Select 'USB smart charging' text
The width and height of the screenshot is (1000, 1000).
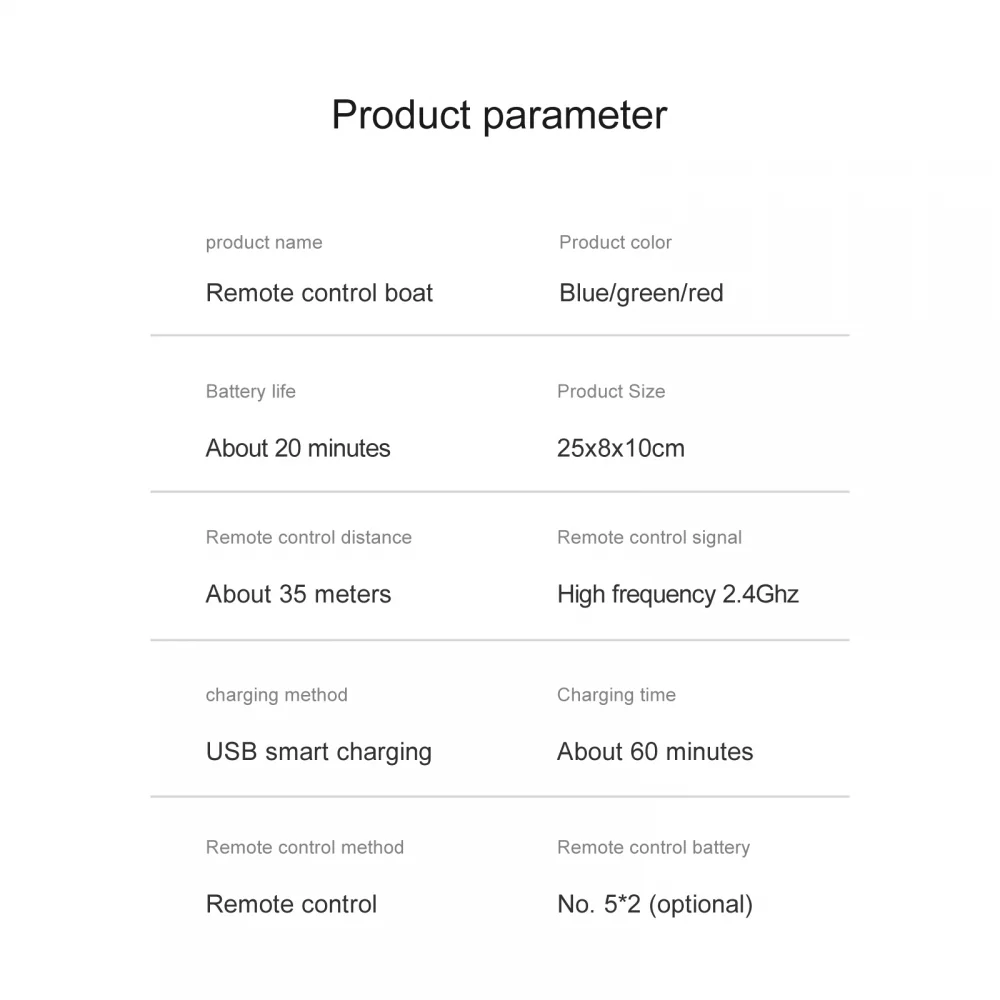319,752
